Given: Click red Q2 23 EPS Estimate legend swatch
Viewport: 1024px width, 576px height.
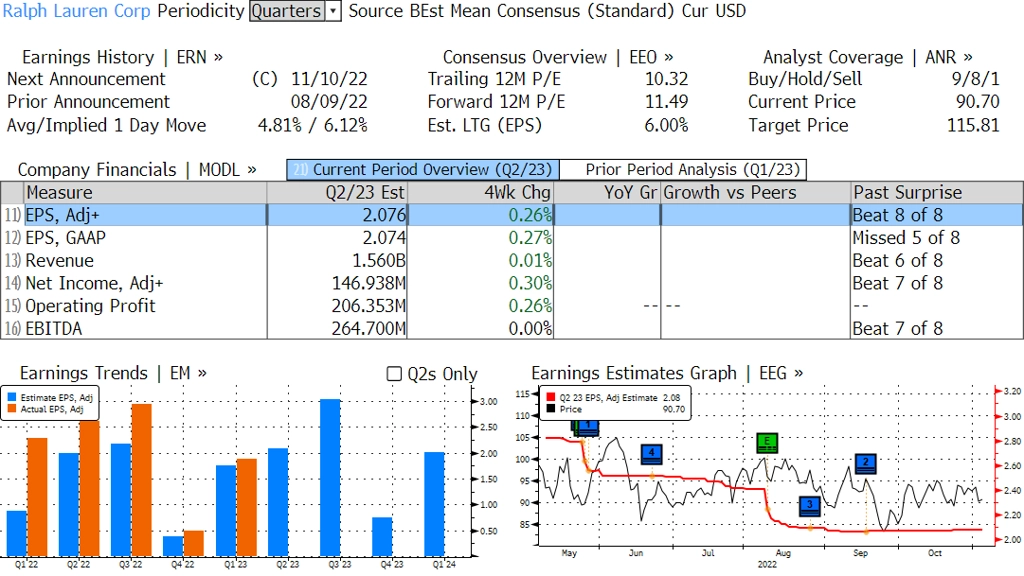Looking at the screenshot, I should coord(551,397).
